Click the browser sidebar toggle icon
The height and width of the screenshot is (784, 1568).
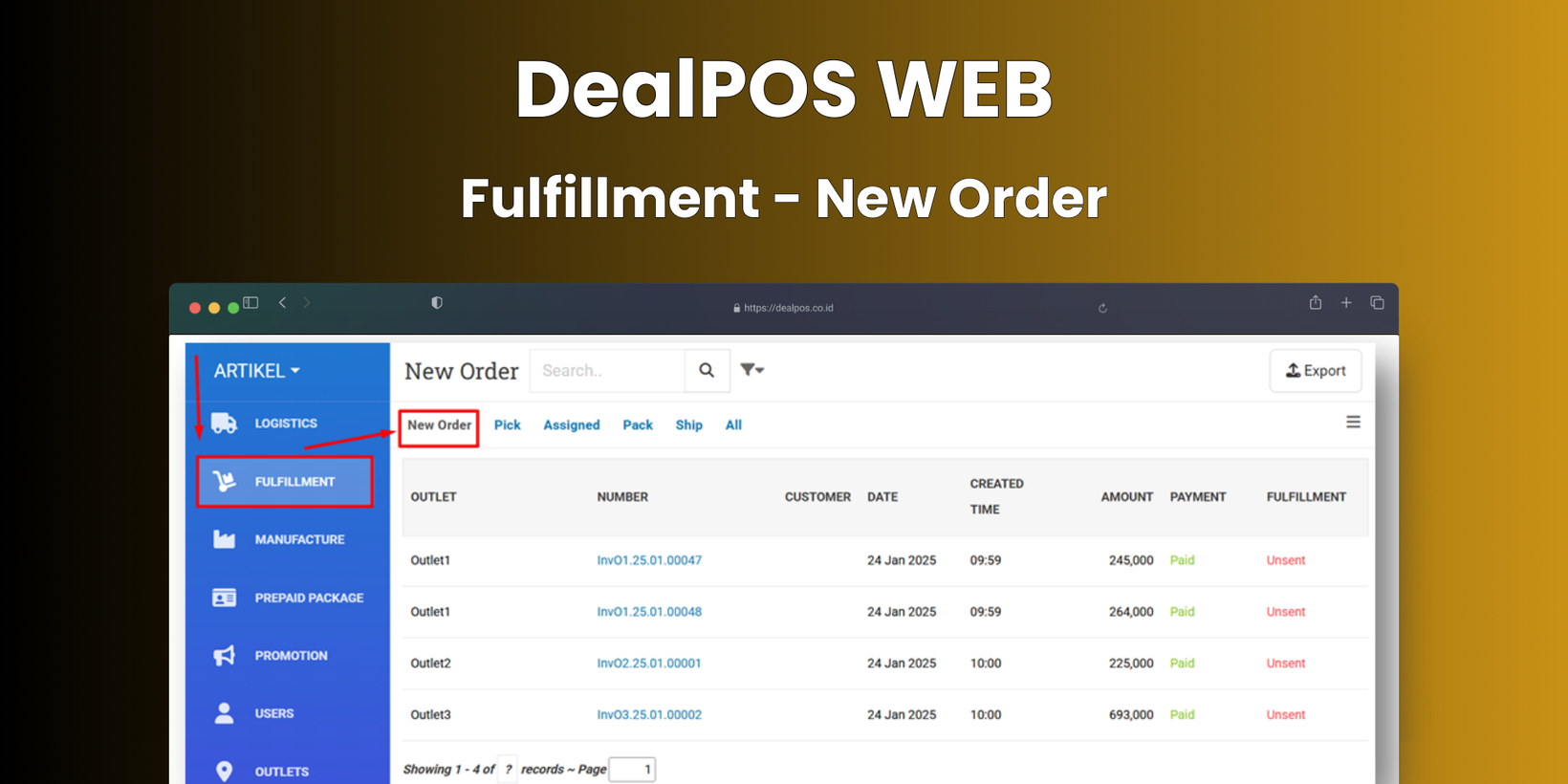(x=250, y=303)
